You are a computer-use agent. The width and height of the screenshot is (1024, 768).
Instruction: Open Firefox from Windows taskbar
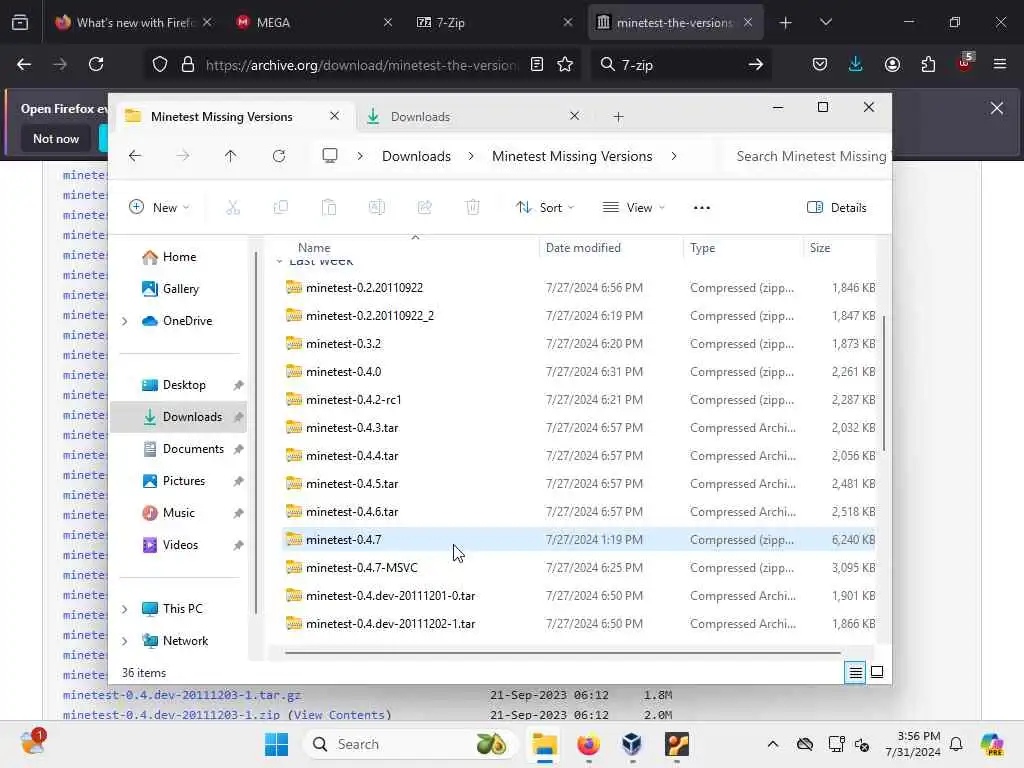point(588,744)
